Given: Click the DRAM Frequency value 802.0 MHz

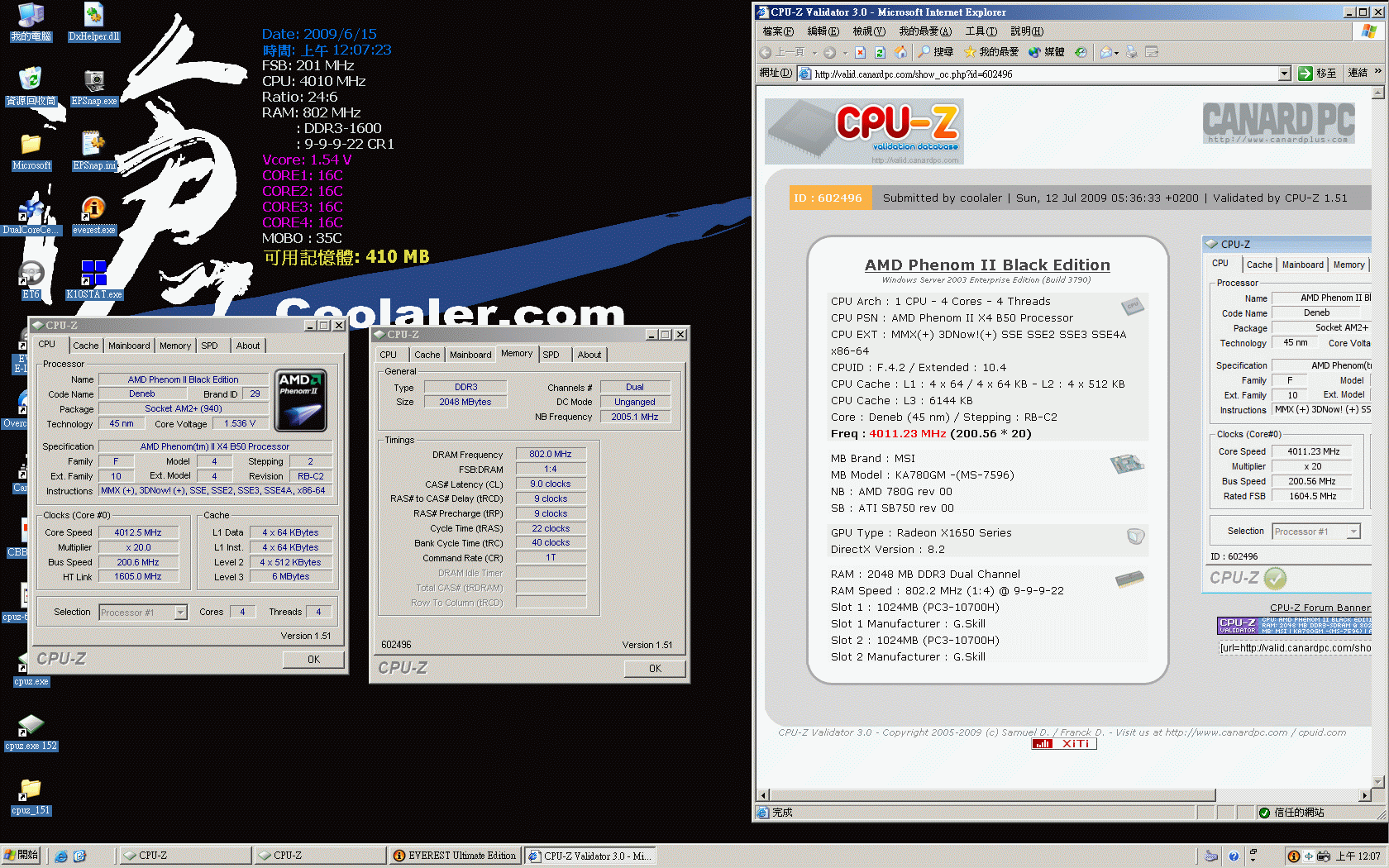Looking at the screenshot, I should [x=551, y=454].
